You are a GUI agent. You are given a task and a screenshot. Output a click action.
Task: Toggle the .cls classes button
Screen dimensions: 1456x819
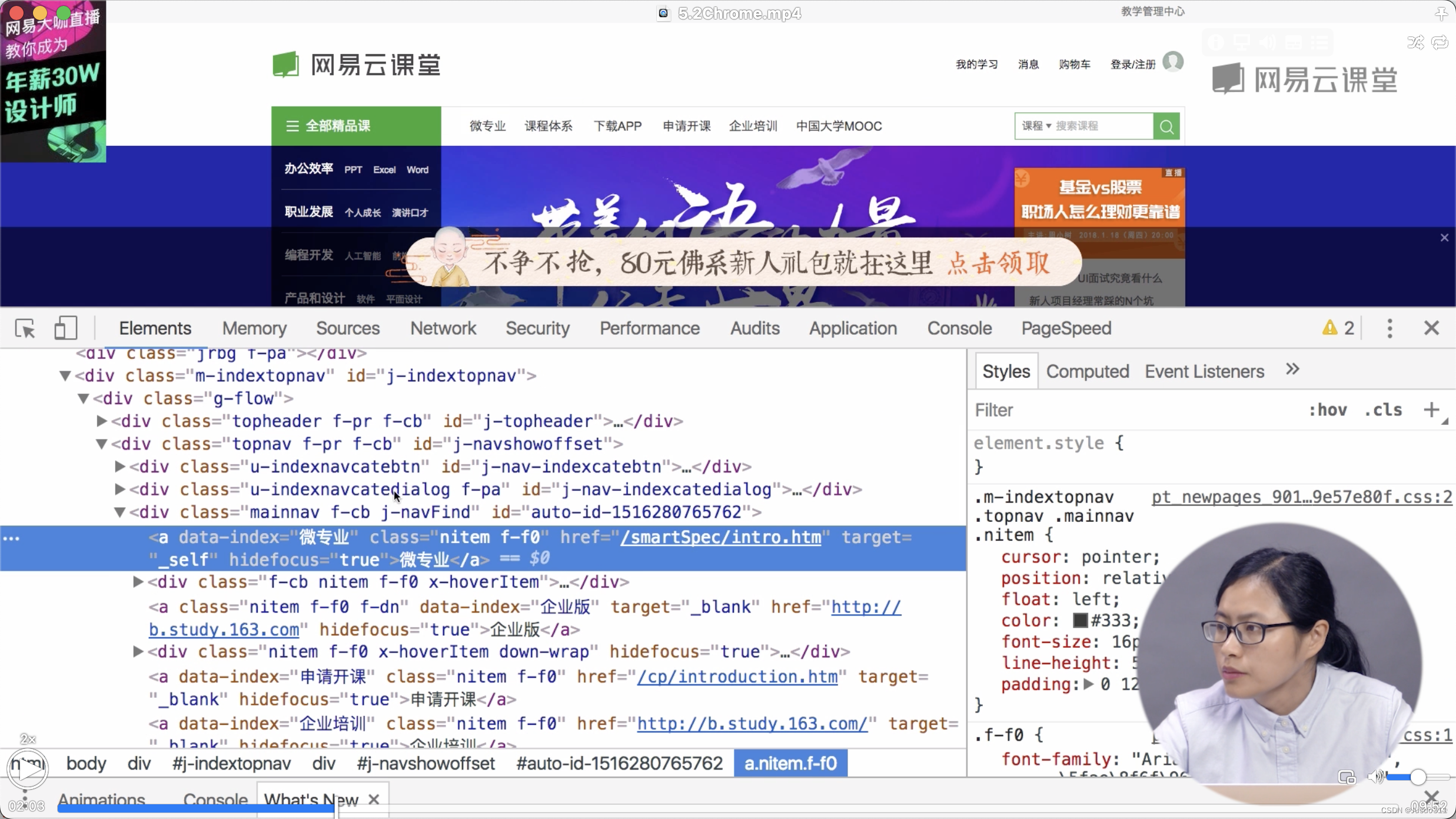1384,409
